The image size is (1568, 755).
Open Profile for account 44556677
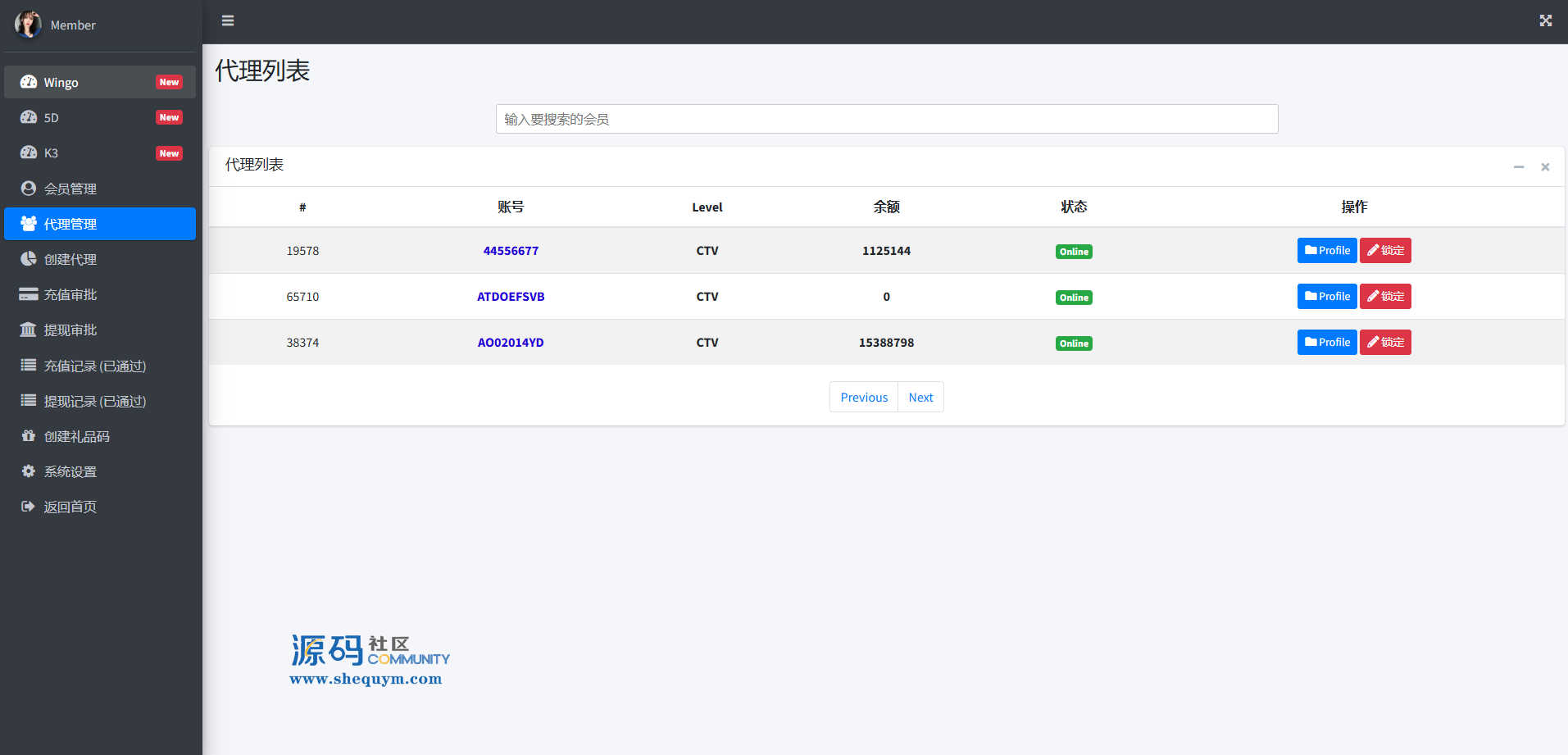(x=1326, y=251)
